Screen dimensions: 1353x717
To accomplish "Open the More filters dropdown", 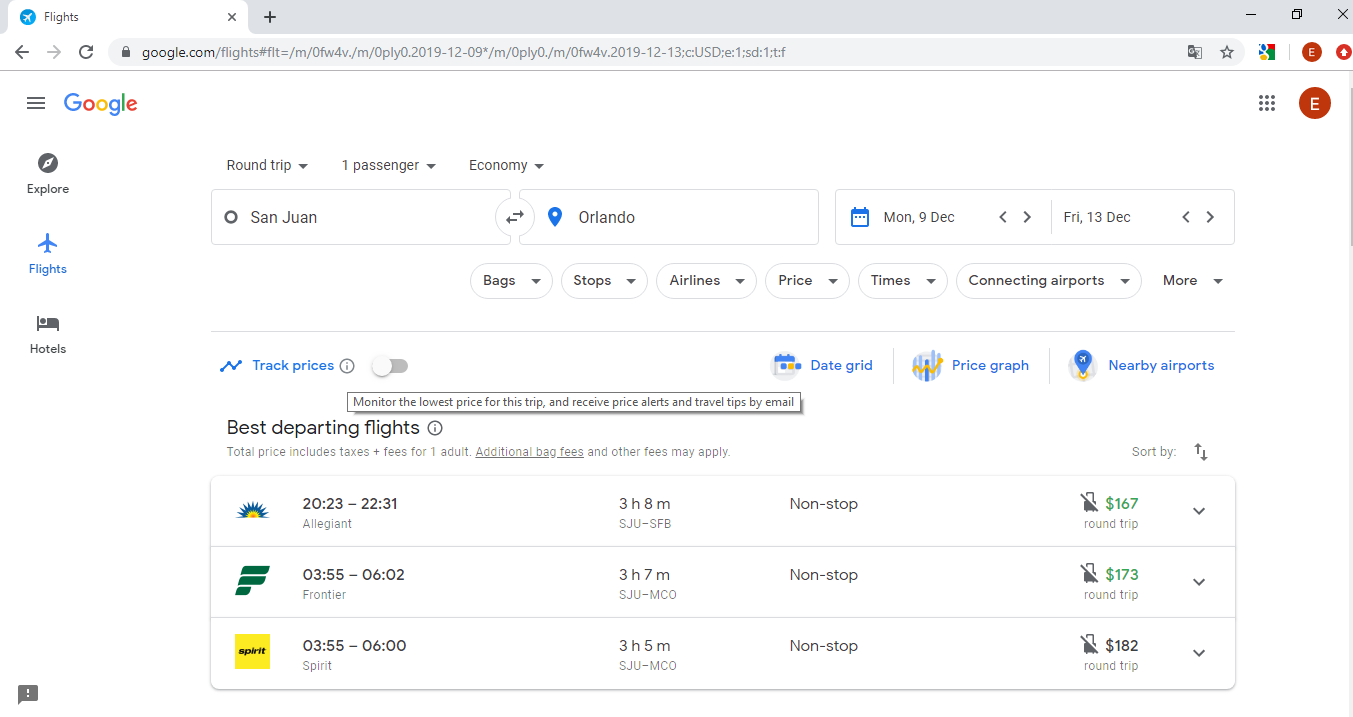I will coord(1192,281).
